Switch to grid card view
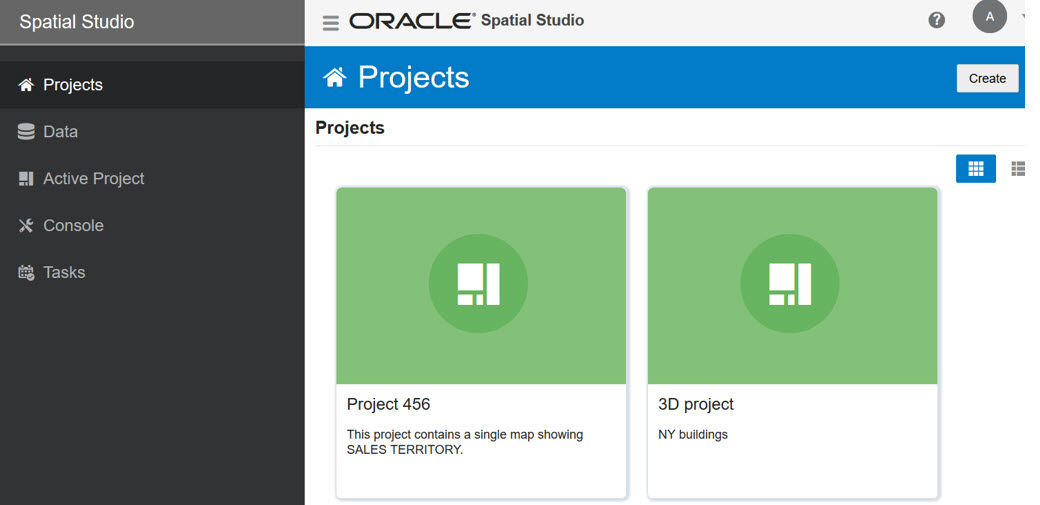The width and height of the screenshot is (1040, 505). tap(976, 169)
